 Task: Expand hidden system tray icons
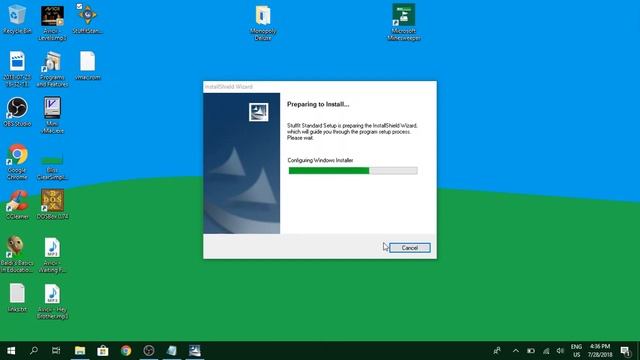tap(516, 351)
